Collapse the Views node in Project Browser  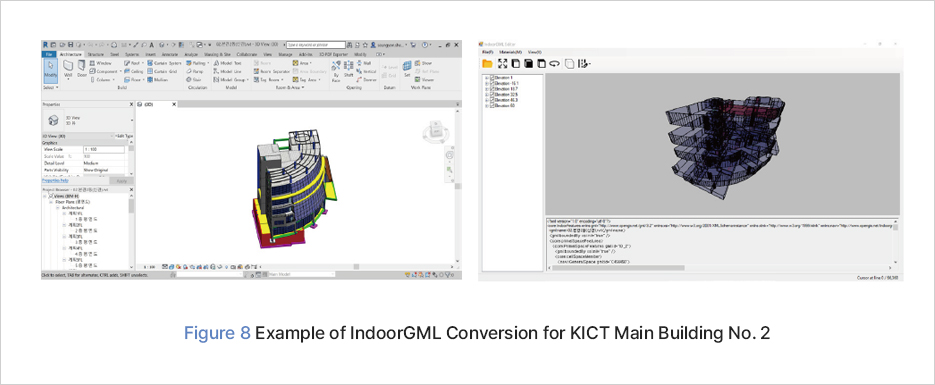(45, 195)
